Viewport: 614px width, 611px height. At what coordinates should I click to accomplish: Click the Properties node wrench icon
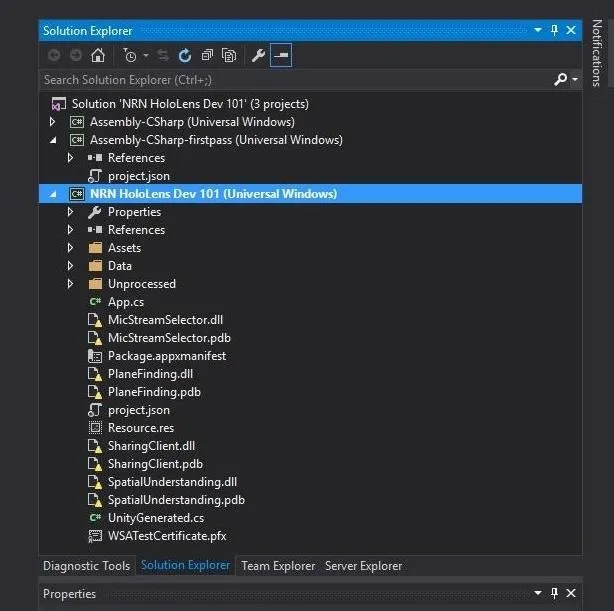click(95, 212)
